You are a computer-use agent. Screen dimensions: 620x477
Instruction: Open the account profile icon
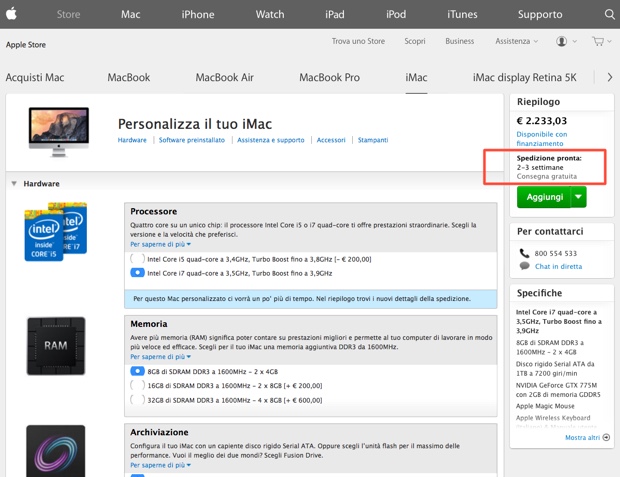pos(561,41)
